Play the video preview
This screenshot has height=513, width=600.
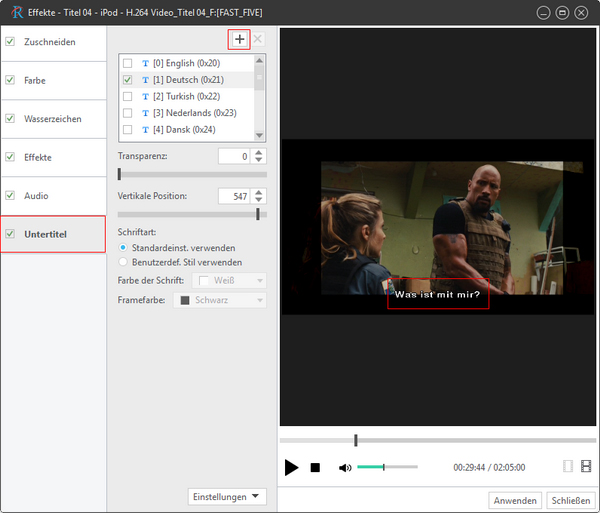point(291,467)
